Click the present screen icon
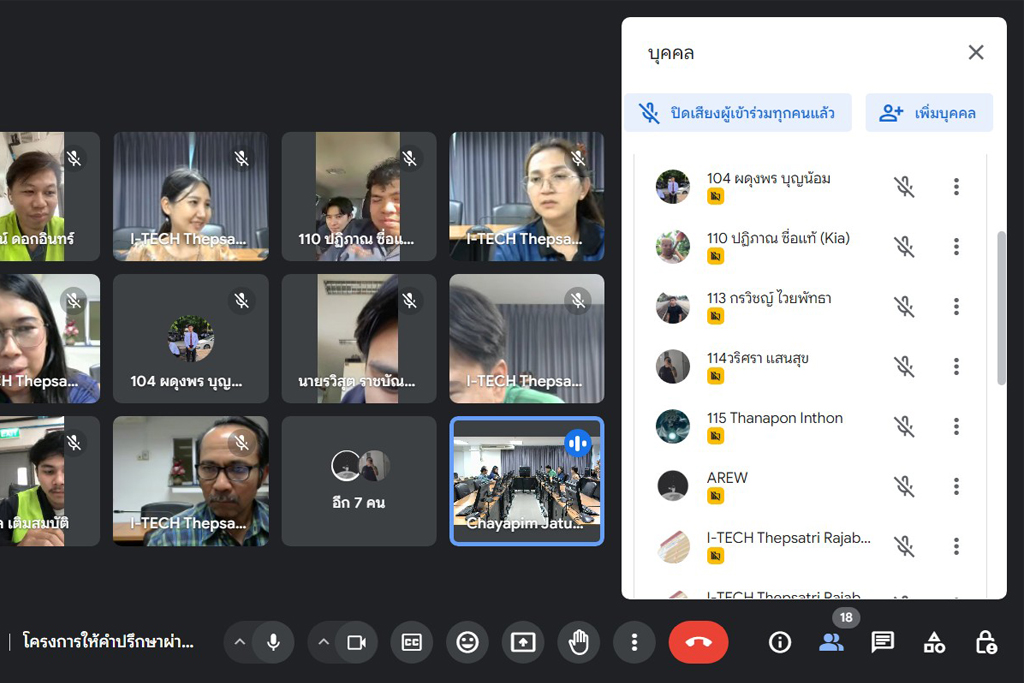Image resolution: width=1024 pixels, height=683 pixels. [523, 643]
